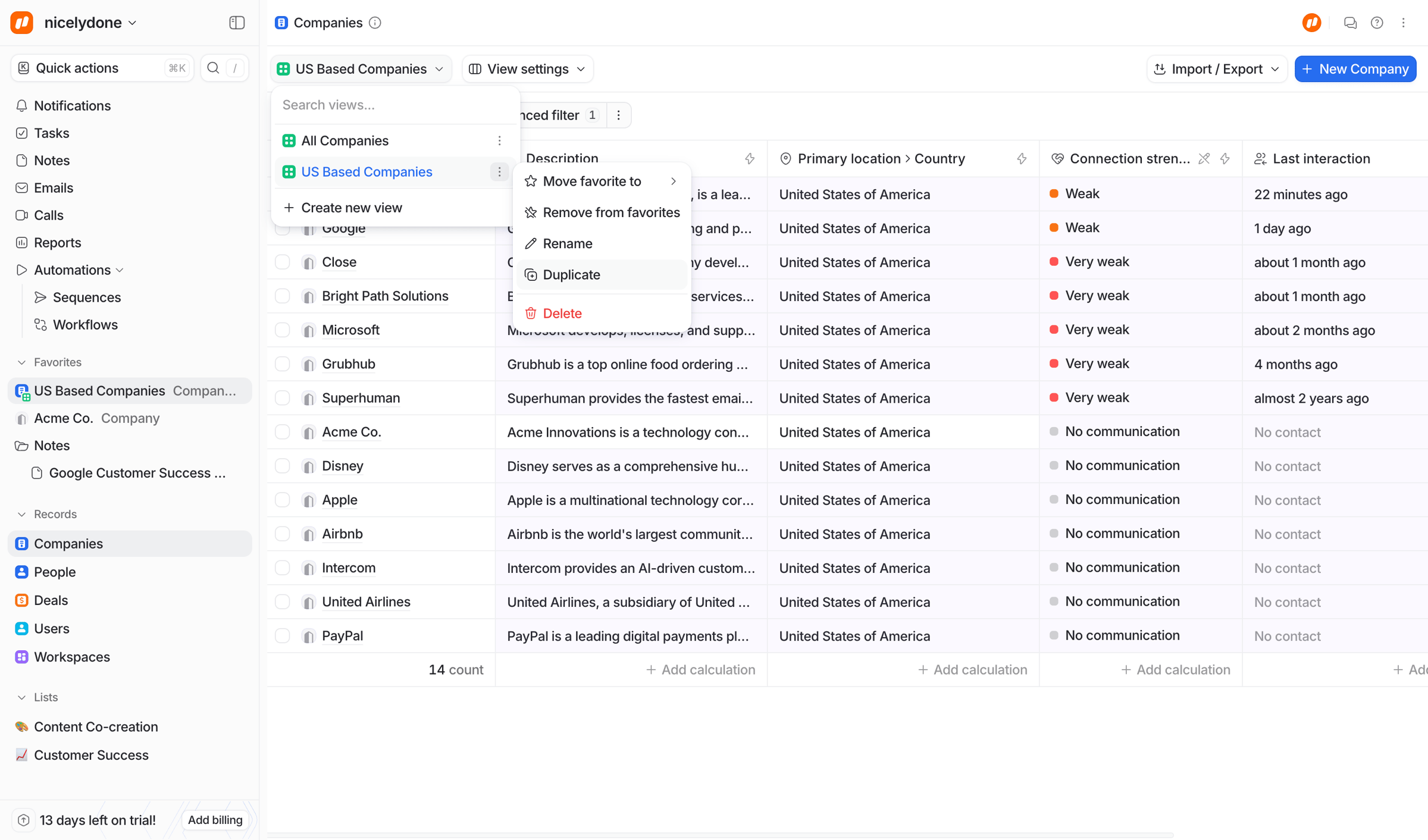Toggle the sidebar collapse icon

(x=237, y=23)
